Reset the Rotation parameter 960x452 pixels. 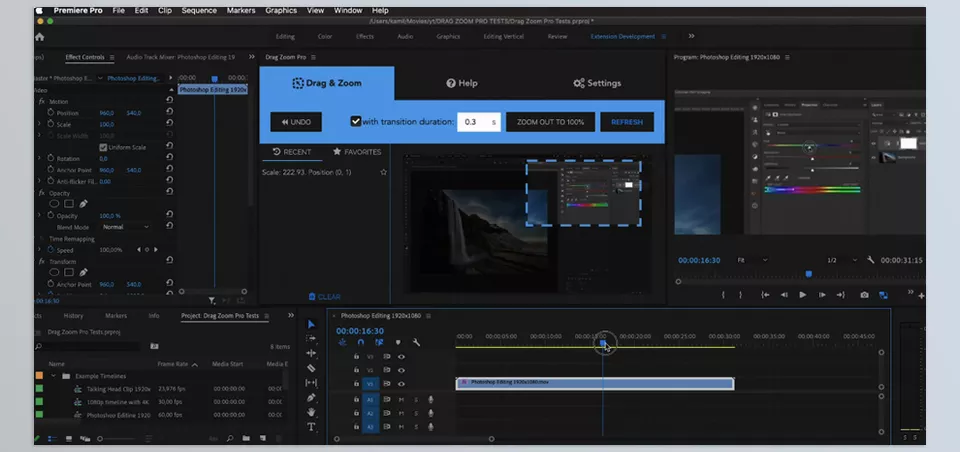(x=170, y=158)
